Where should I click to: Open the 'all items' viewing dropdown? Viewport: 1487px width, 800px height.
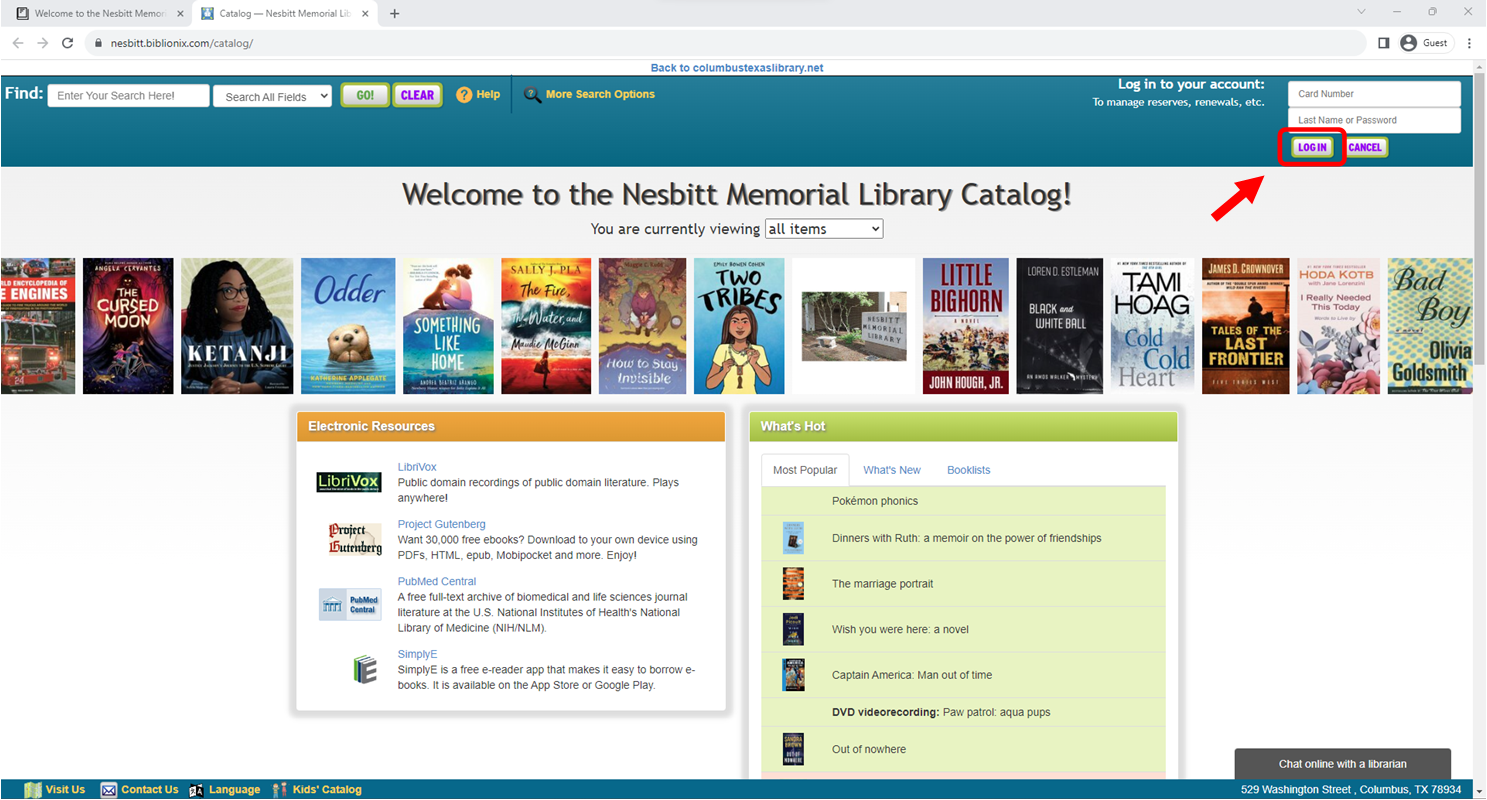[x=823, y=229]
